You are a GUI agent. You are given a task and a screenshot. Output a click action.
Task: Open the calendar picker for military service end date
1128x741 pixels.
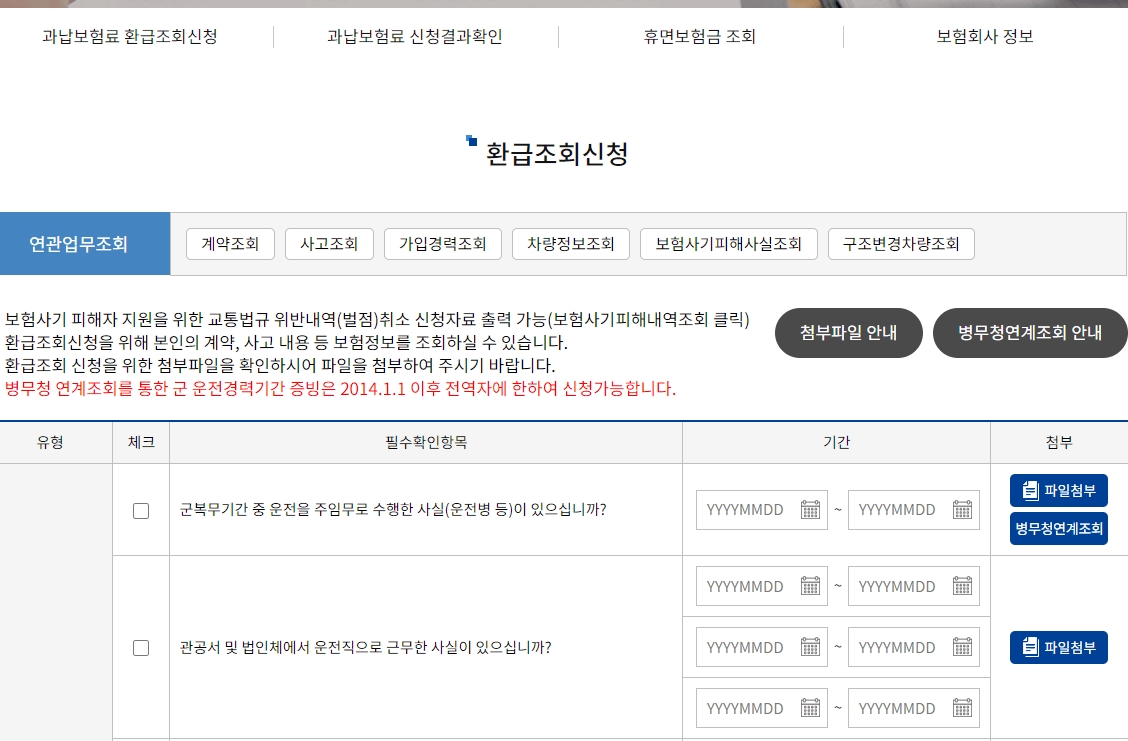[x=963, y=509]
